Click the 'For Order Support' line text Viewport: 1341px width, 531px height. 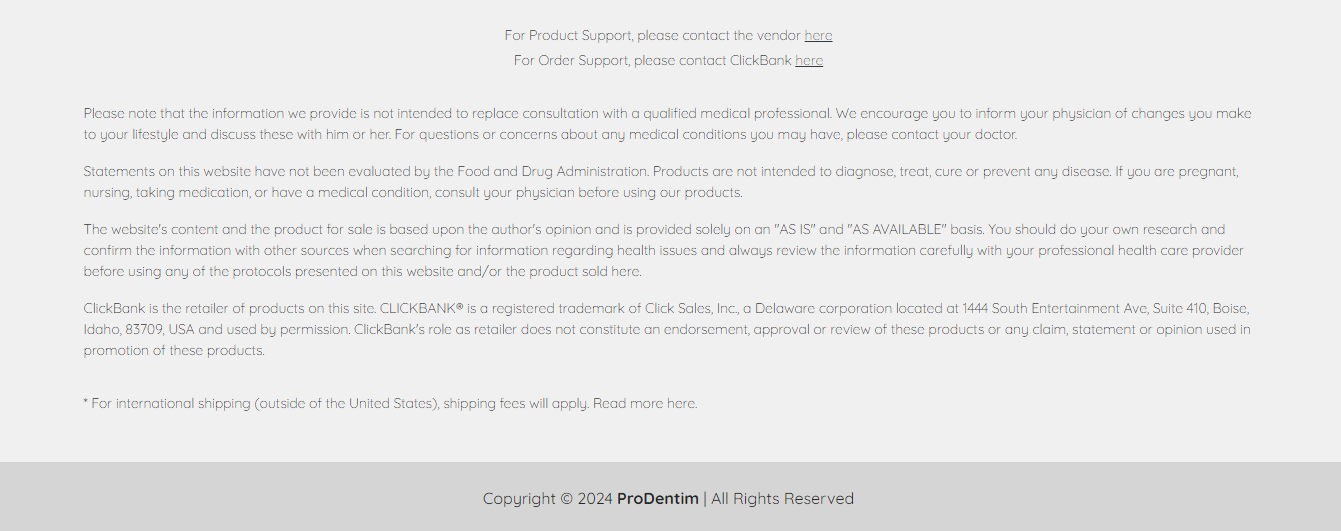pyautogui.click(x=668, y=60)
